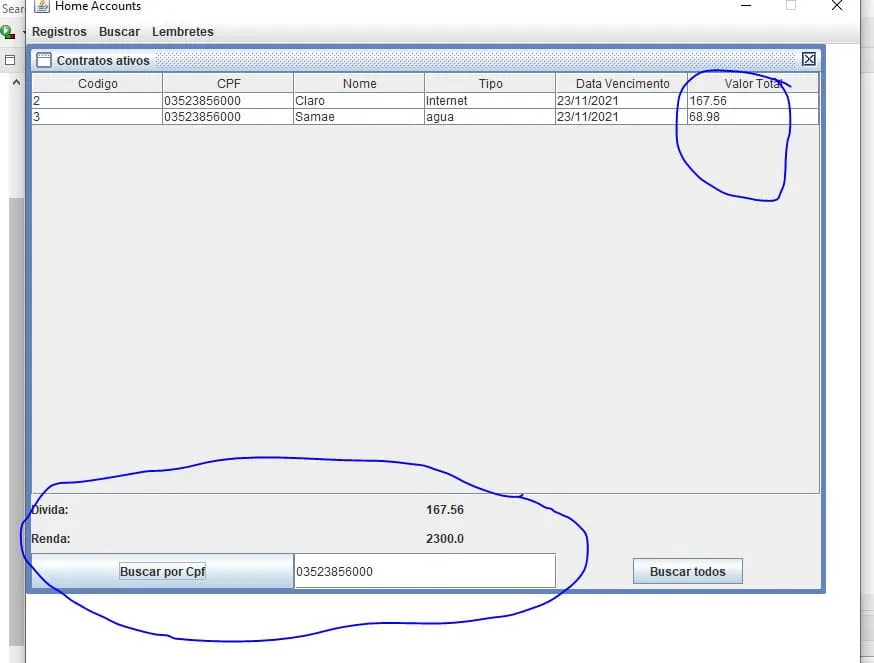Collapse the up chevron in background window

[16, 83]
